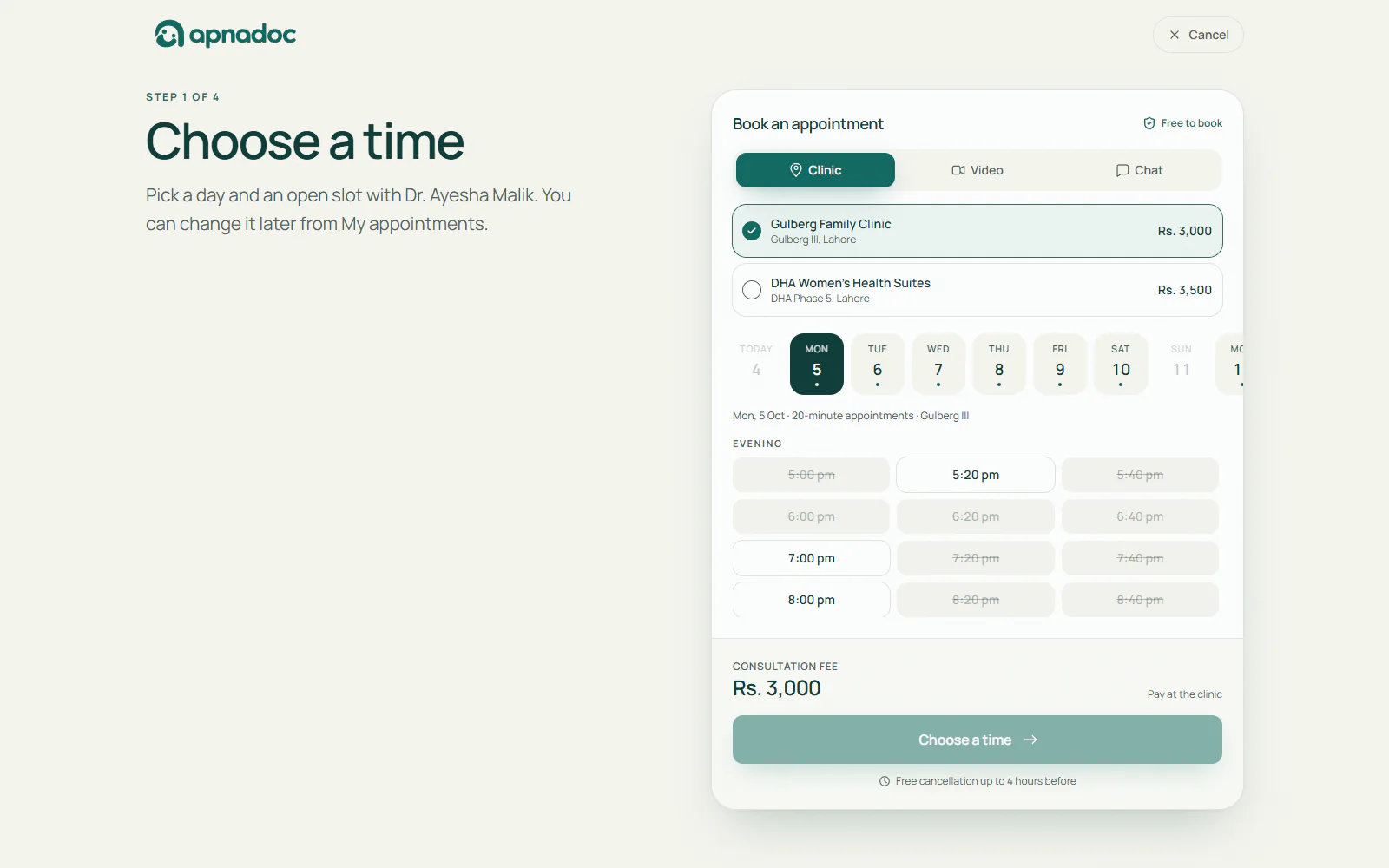The image size is (1389, 868).
Task: Pick Thursday 8 in the date strip
Action: tap(999, 364)
